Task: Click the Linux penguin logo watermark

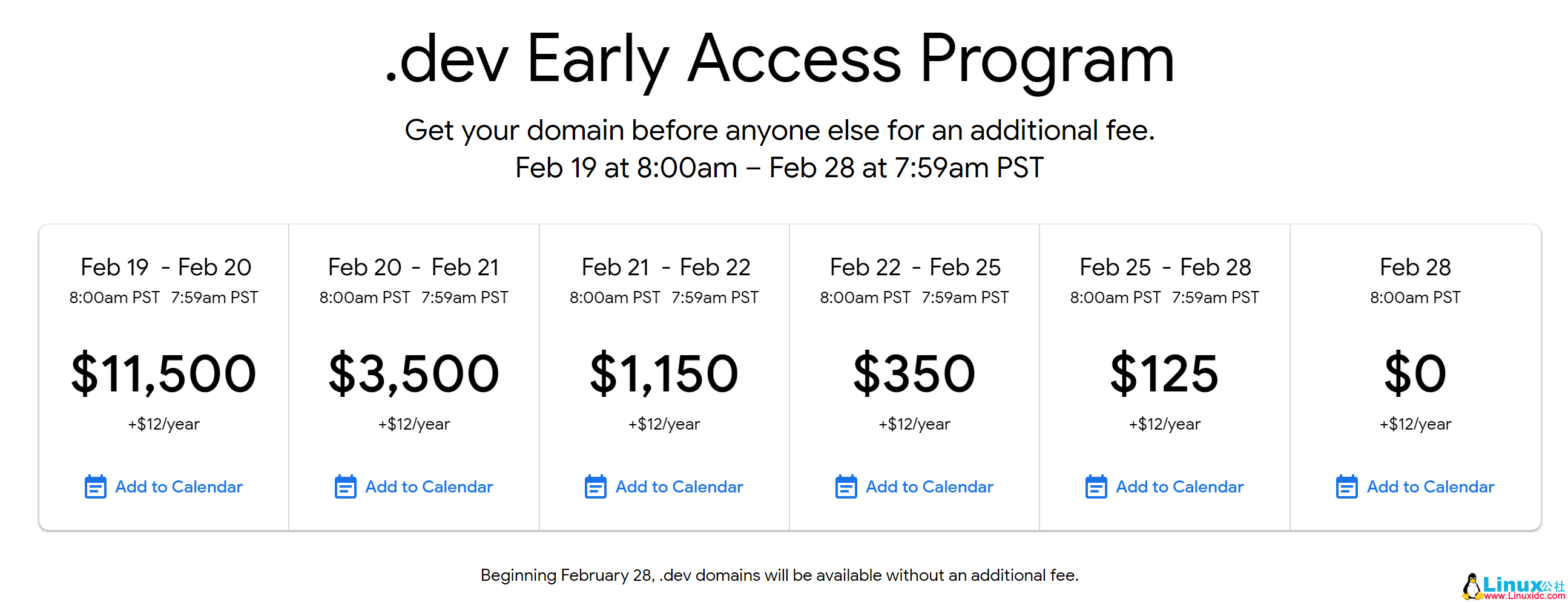Action: [1471, 587]
